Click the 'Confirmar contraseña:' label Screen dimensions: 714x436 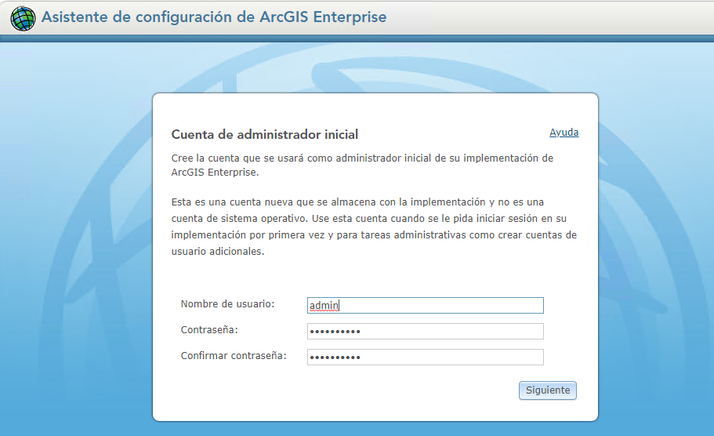234,356
